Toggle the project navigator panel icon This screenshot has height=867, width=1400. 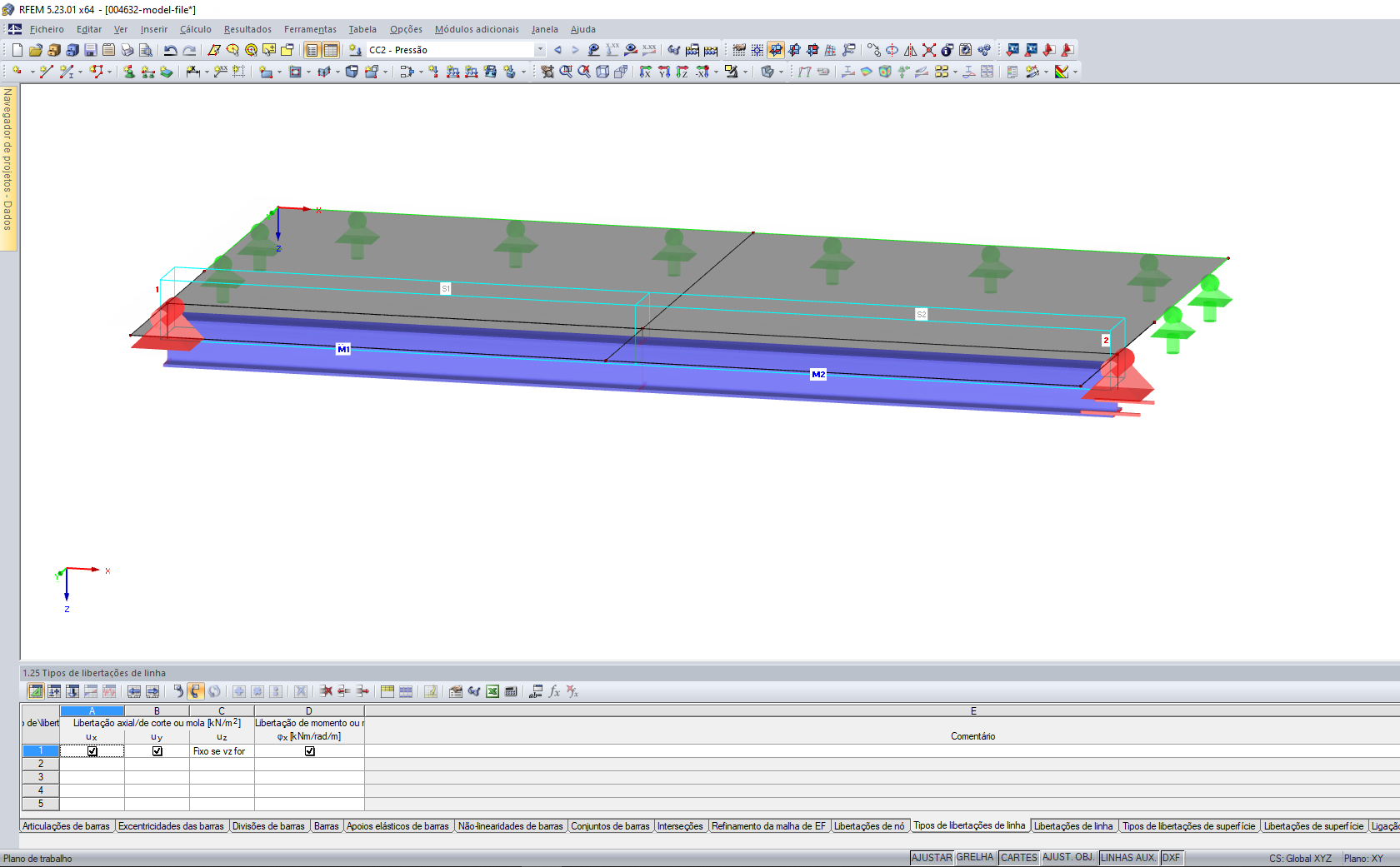tap(312, 50)
